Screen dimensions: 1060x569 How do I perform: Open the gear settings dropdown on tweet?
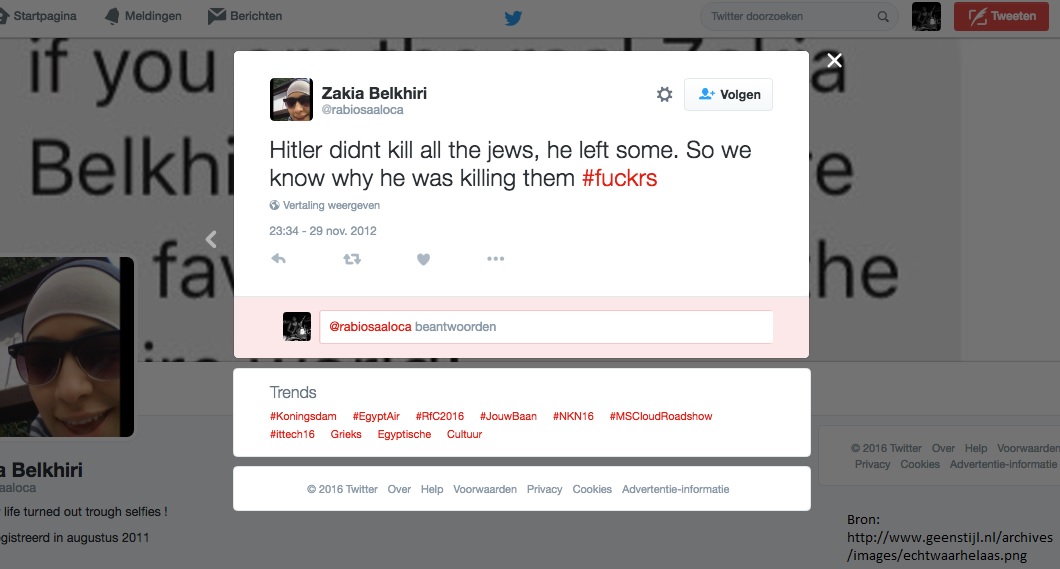(665, 95)
